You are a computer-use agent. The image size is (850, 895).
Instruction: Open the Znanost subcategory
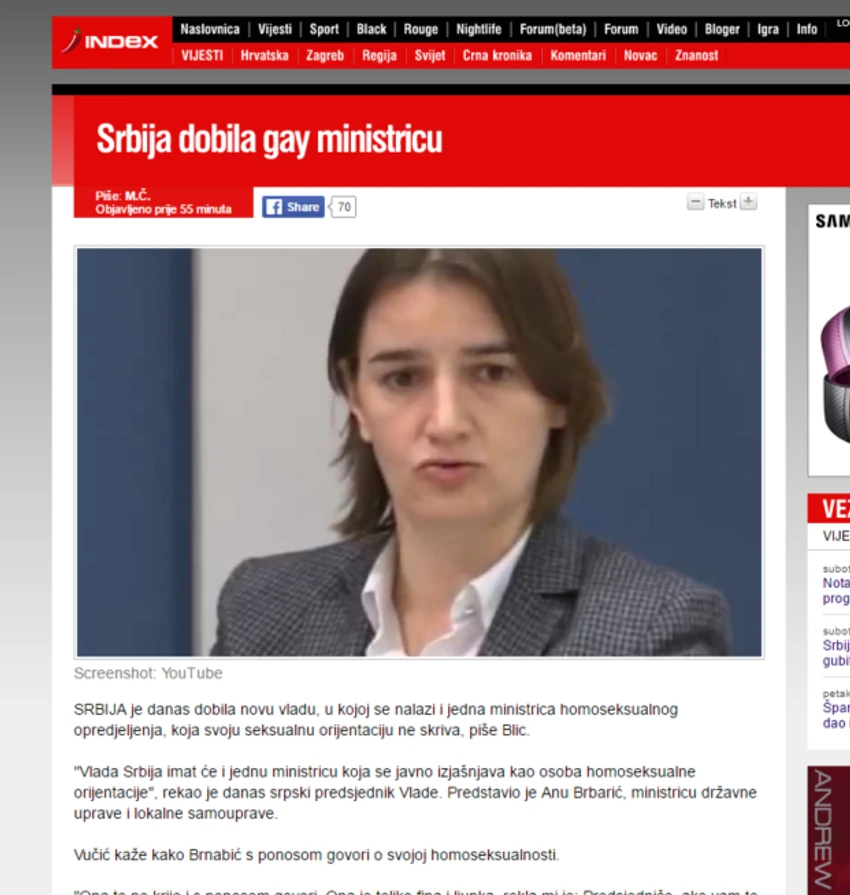(x=696, y=55)
